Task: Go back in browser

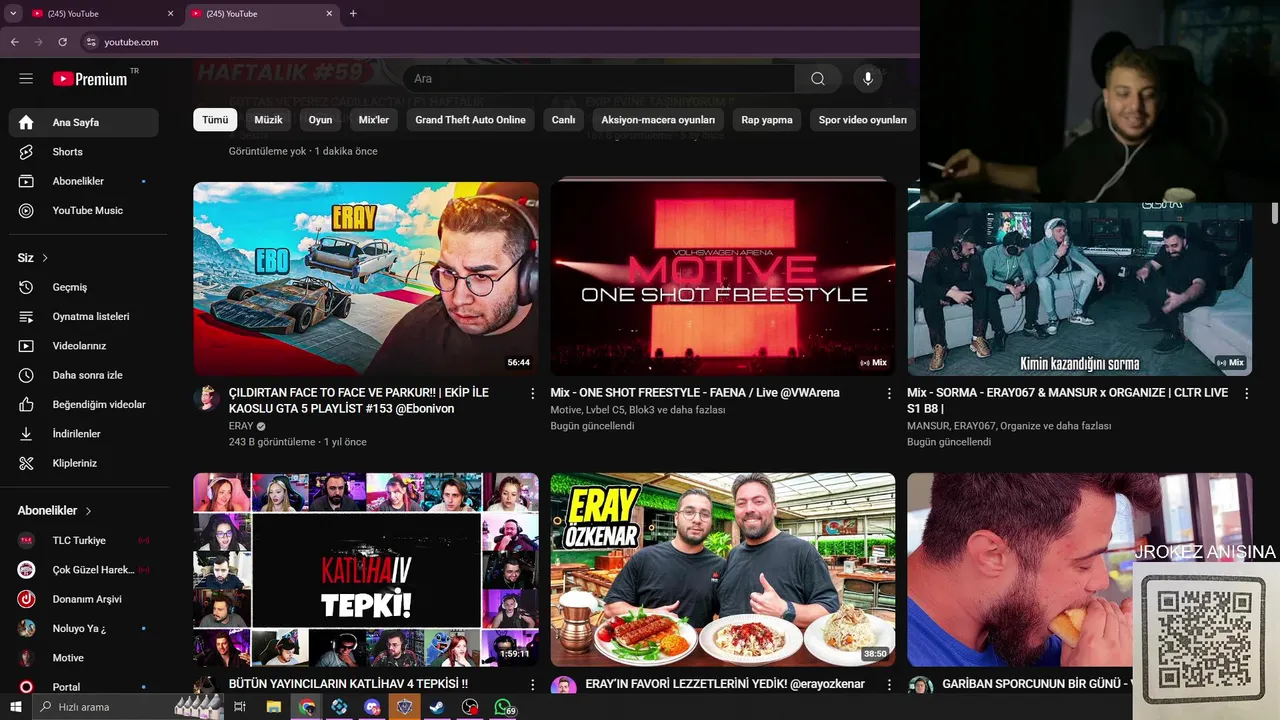Action: 15,42
